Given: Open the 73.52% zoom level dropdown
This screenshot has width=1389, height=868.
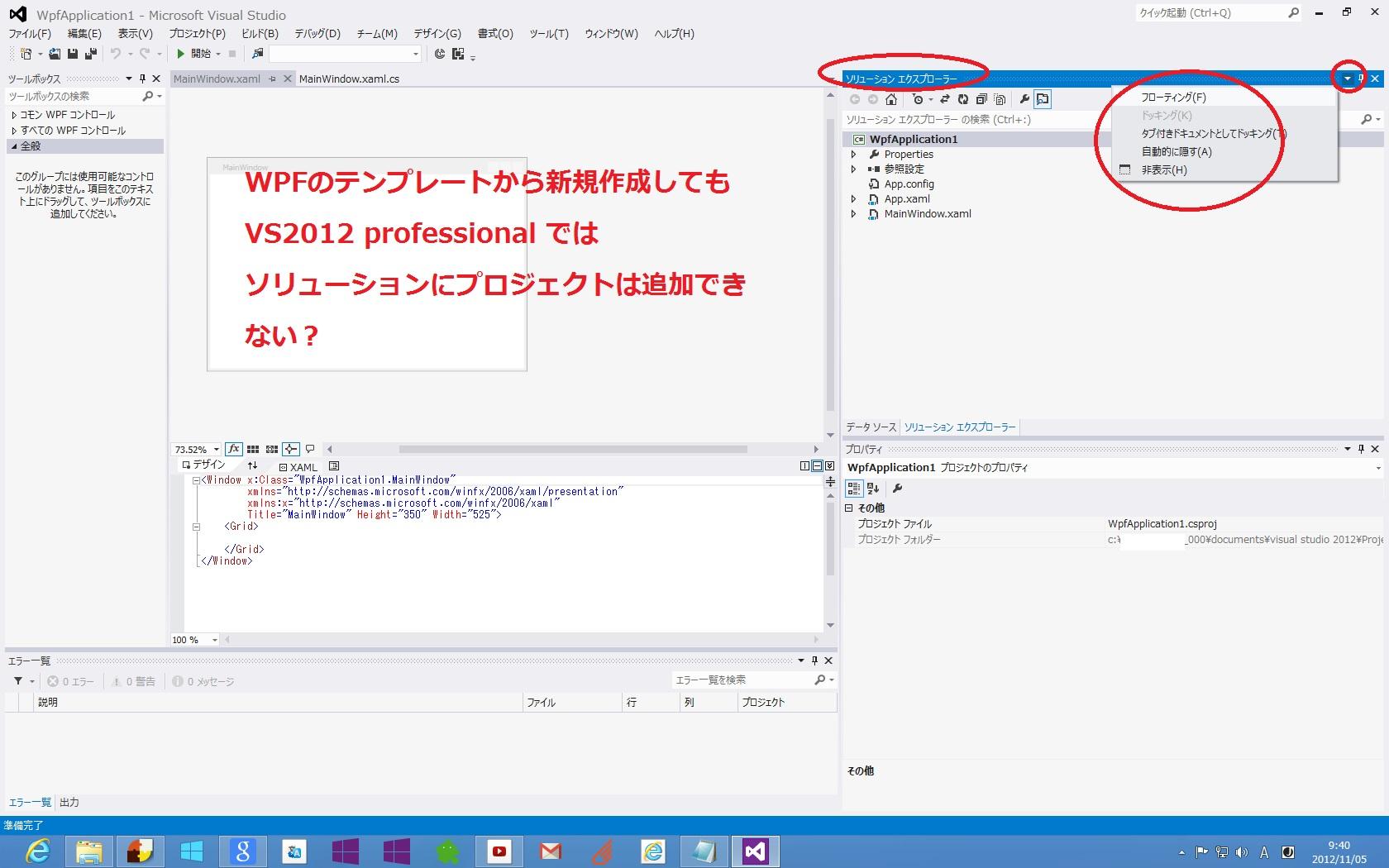Looking at the screenshot, I should tap(216, 450).
